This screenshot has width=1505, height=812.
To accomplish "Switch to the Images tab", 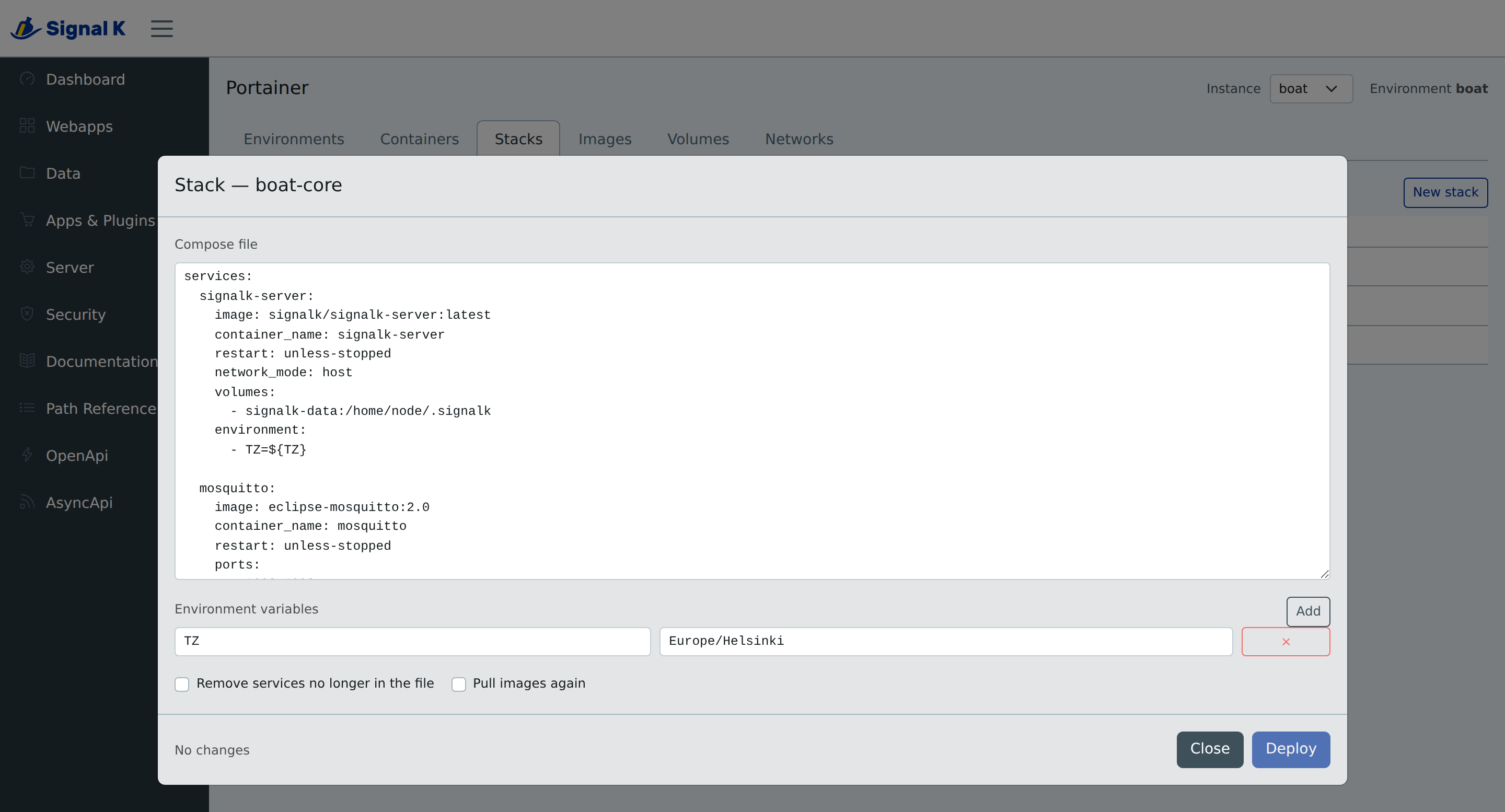I will coord(605,139).
